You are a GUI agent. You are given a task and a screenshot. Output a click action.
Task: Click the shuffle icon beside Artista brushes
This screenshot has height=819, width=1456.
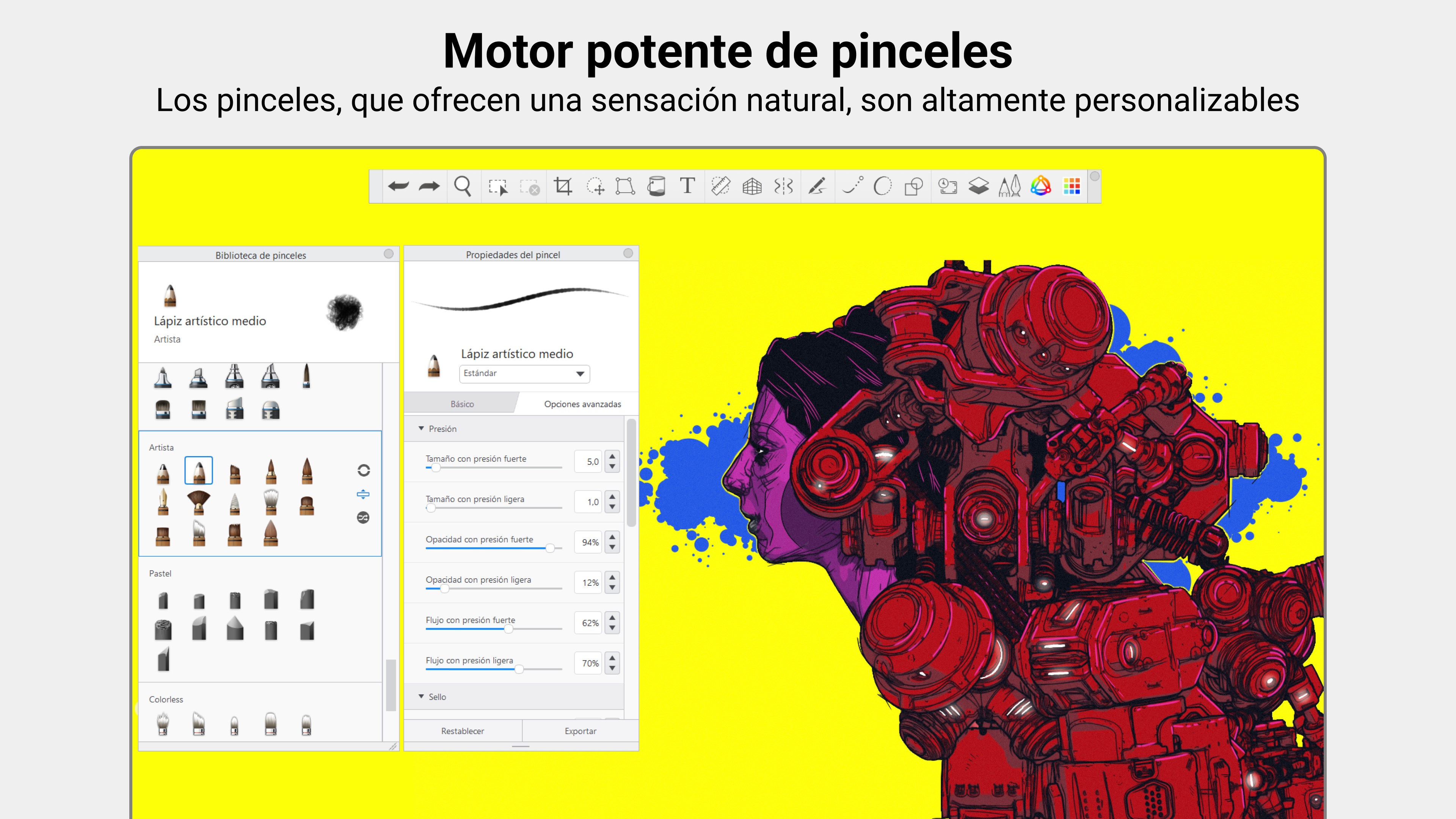click(x=364, y=517)
